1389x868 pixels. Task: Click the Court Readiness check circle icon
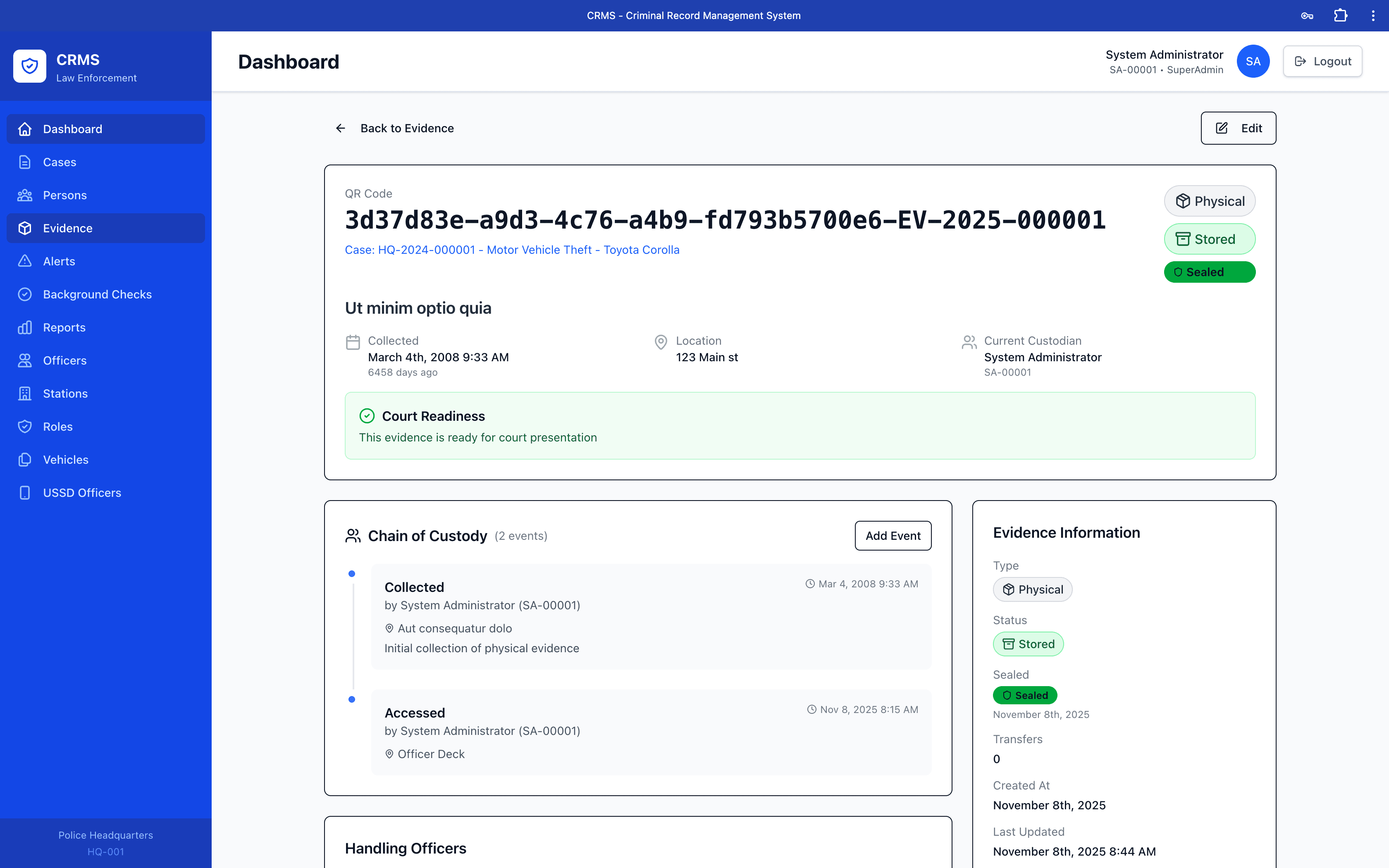[x=367, y=416]
